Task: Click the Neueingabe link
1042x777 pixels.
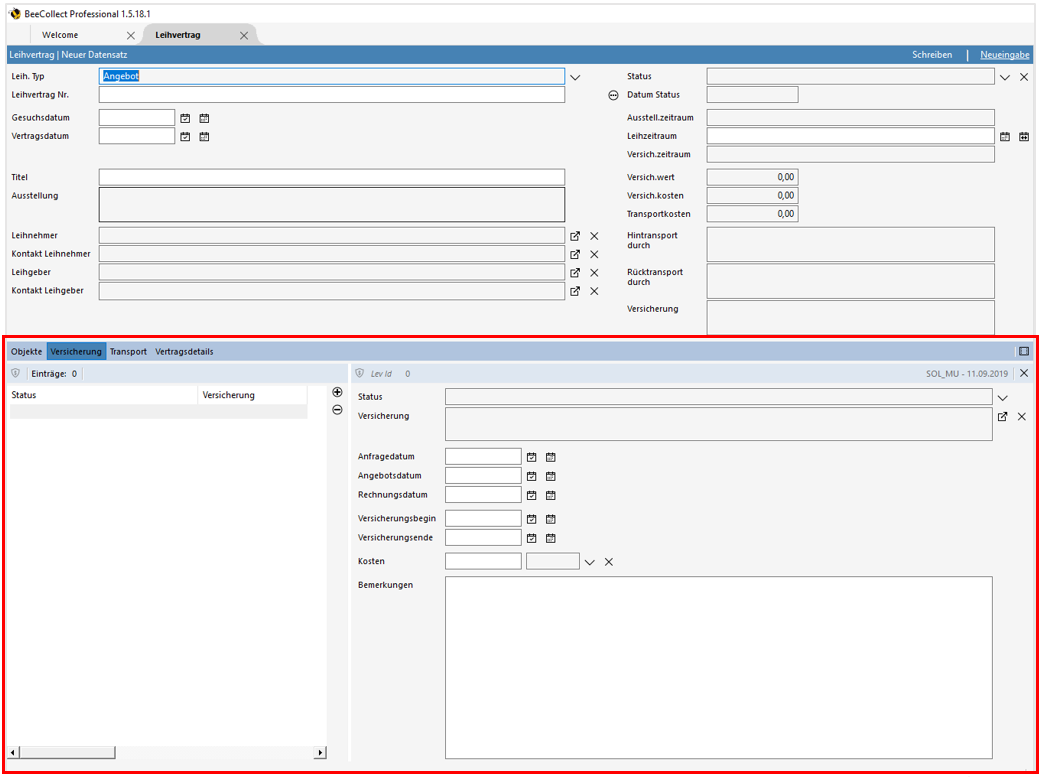Action: [x=1003, y=55]
